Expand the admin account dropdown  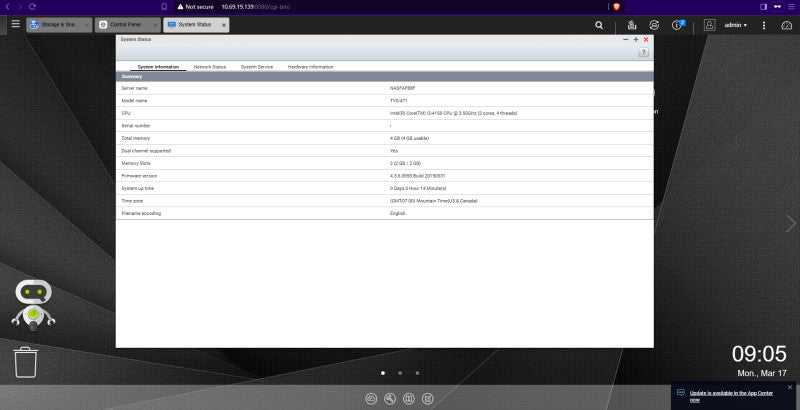point(736,25)
